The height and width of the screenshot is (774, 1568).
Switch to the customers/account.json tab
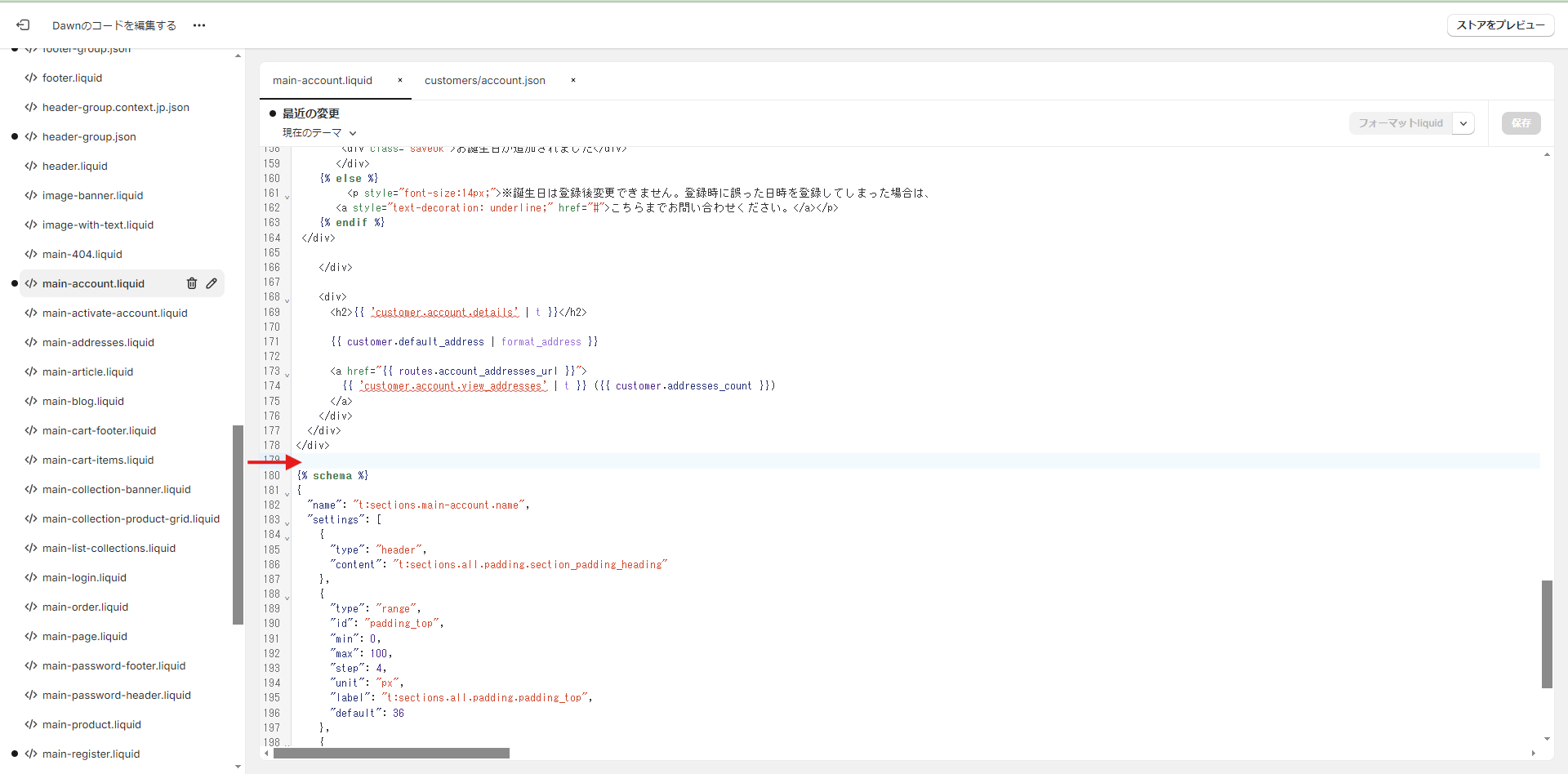[x=485, y=80]
